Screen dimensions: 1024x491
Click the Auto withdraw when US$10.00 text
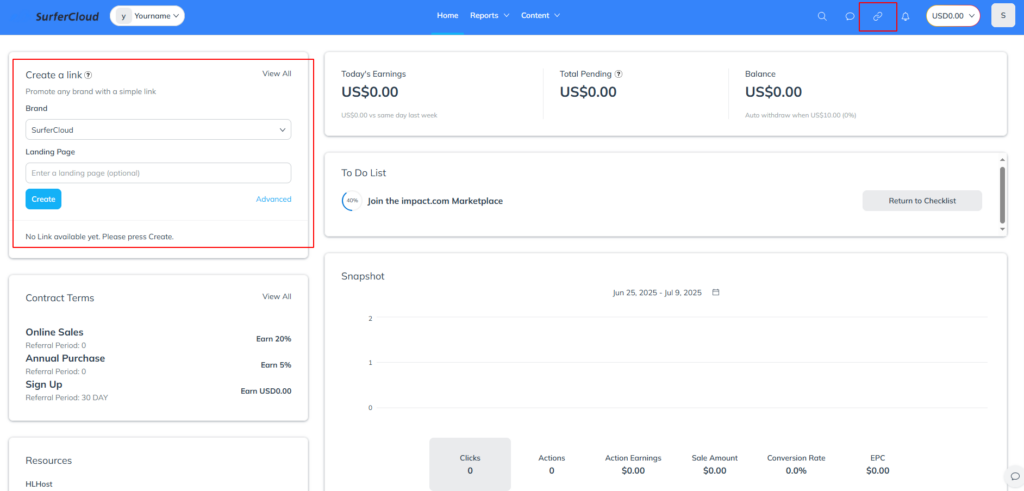pyautogui.click(x=801, y=115)
